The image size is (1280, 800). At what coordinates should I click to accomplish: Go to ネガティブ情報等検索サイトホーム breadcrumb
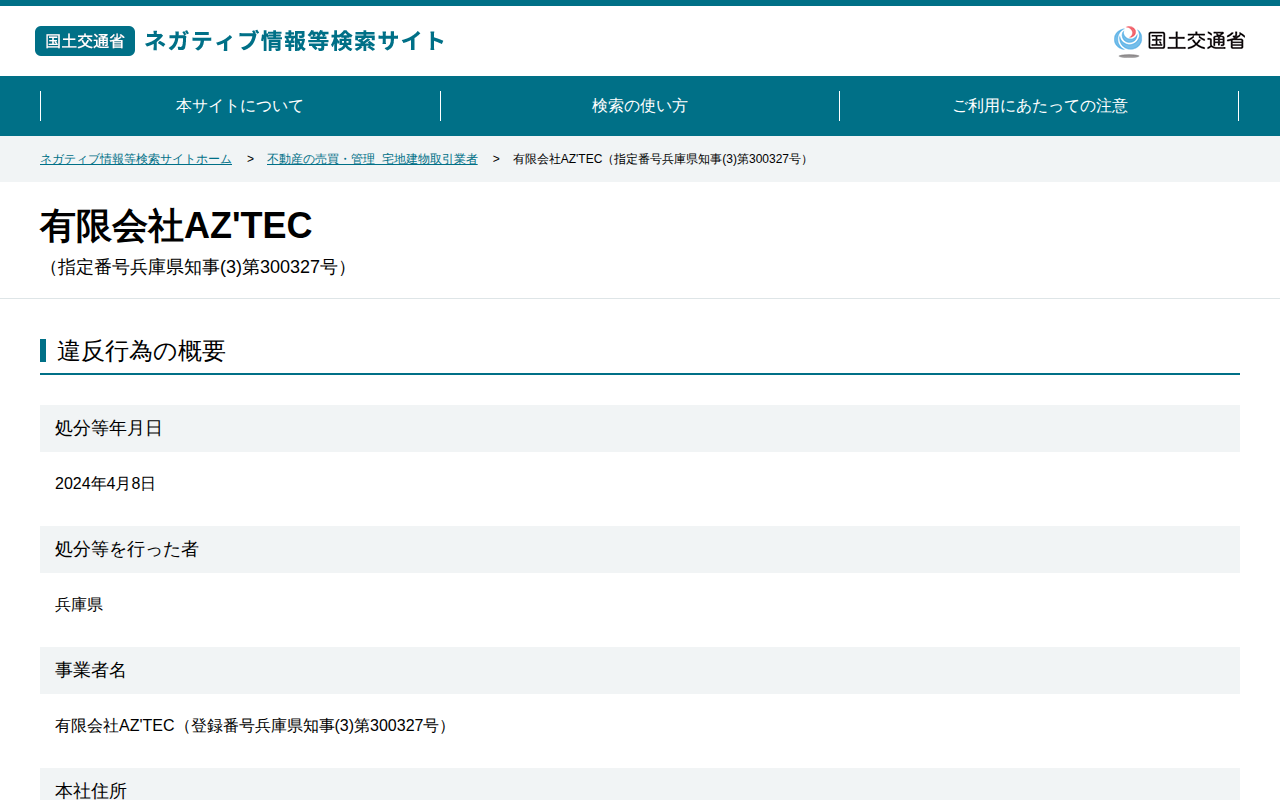136,159
